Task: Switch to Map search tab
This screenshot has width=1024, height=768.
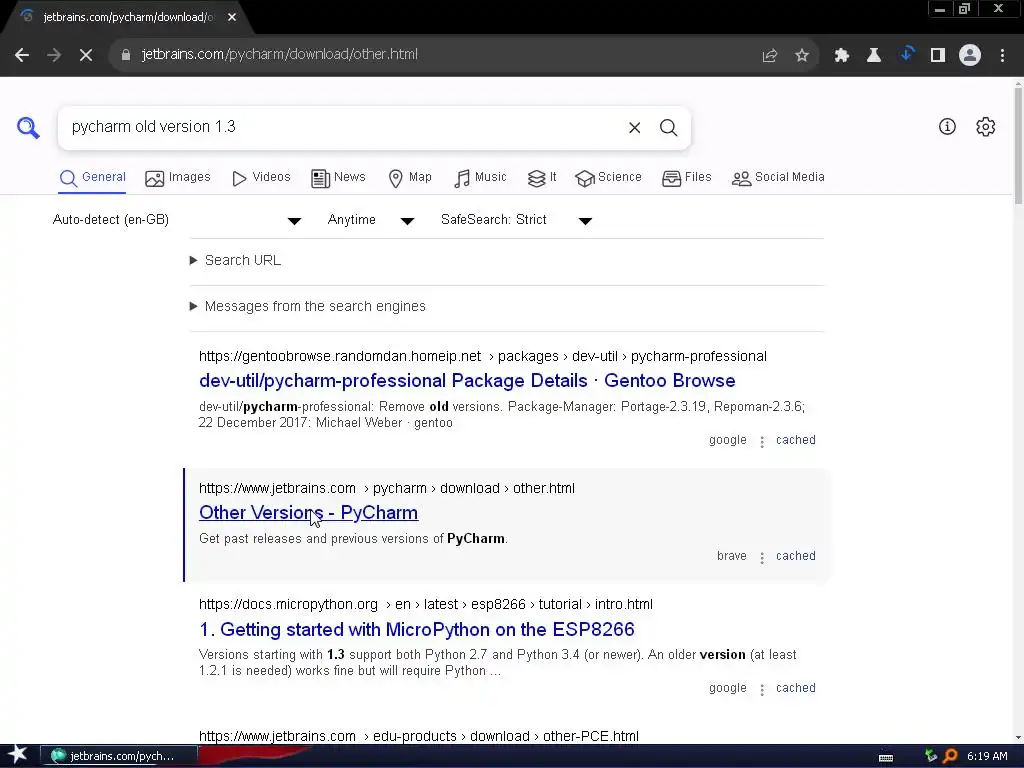Action: 409,178
